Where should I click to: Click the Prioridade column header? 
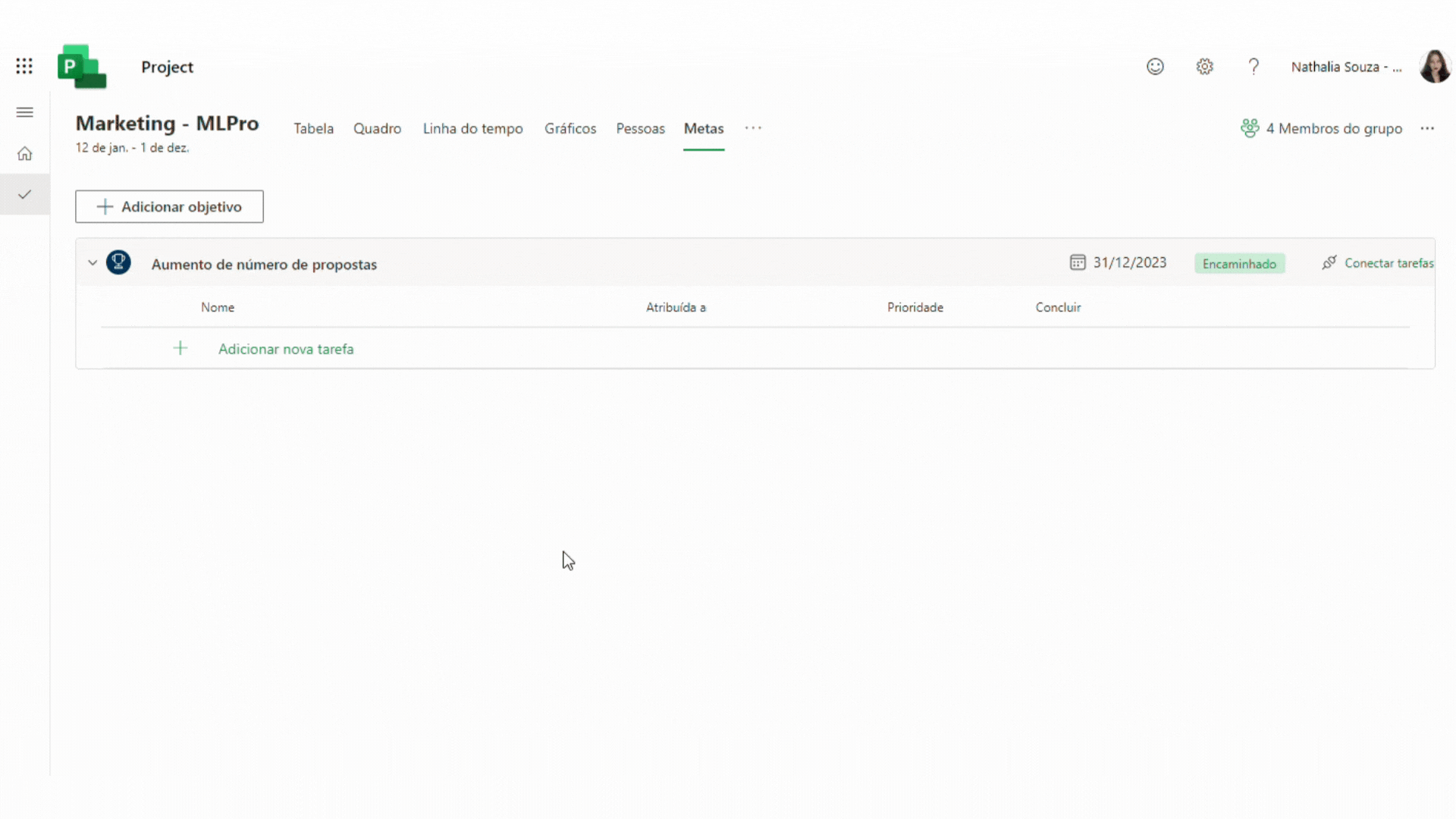[x=915, y=307]
